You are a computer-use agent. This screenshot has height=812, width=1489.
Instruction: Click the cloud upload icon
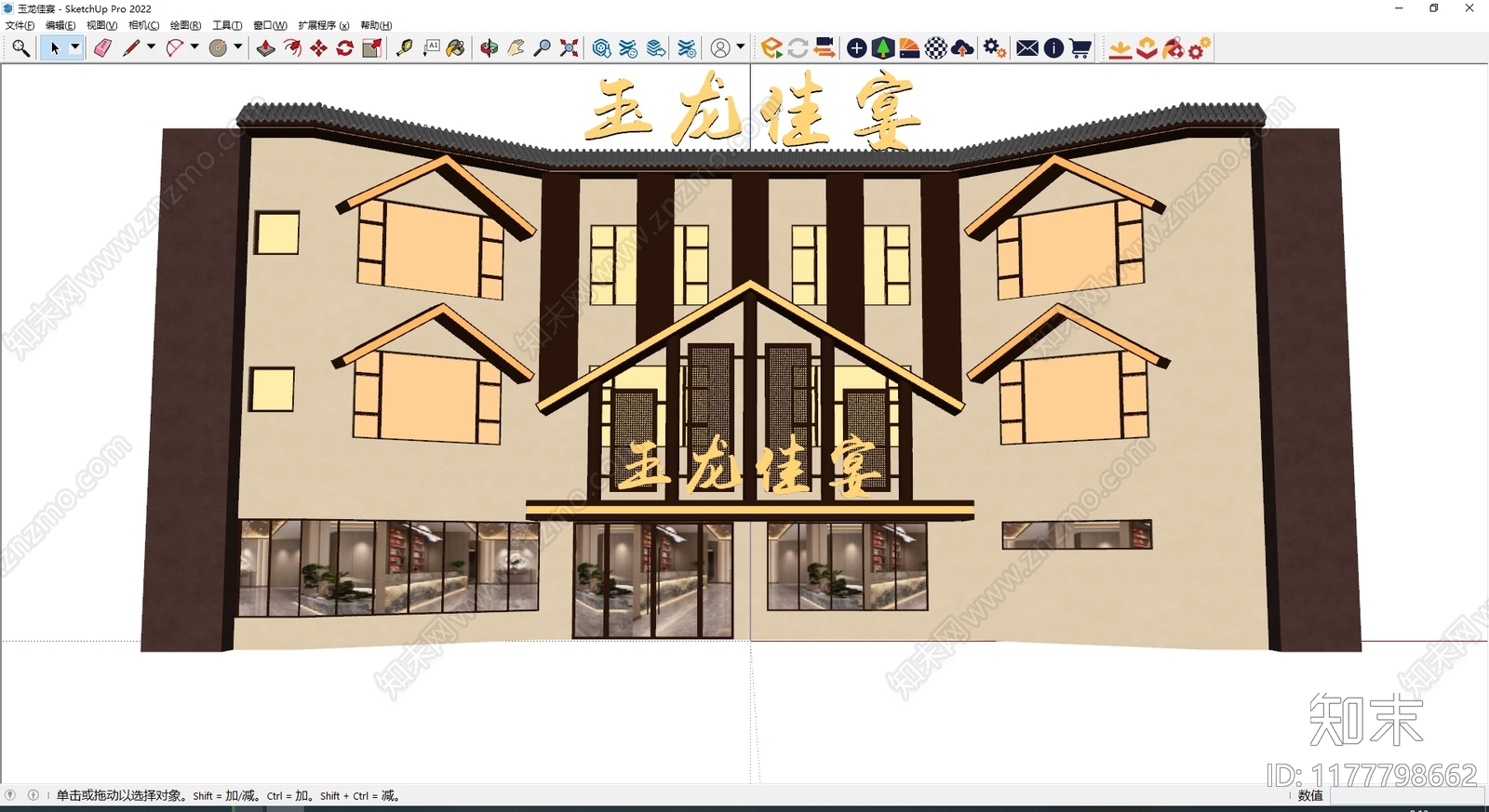963,48
